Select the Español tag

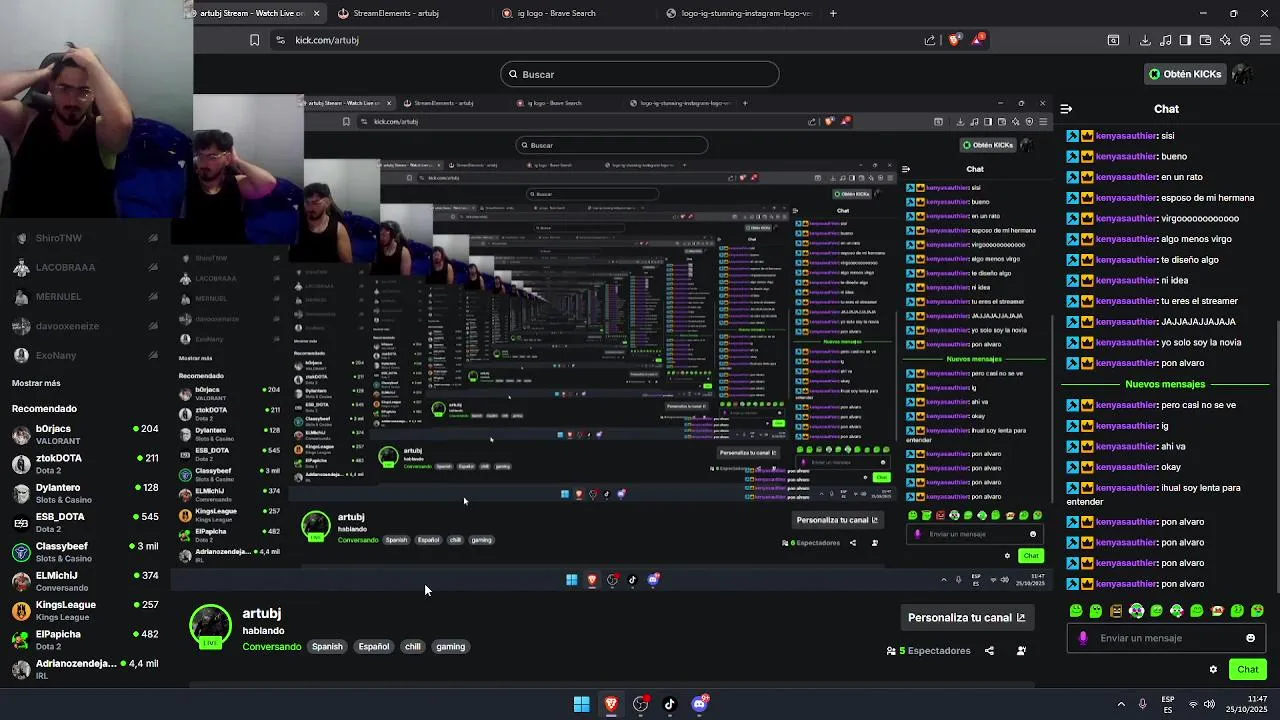374,647
